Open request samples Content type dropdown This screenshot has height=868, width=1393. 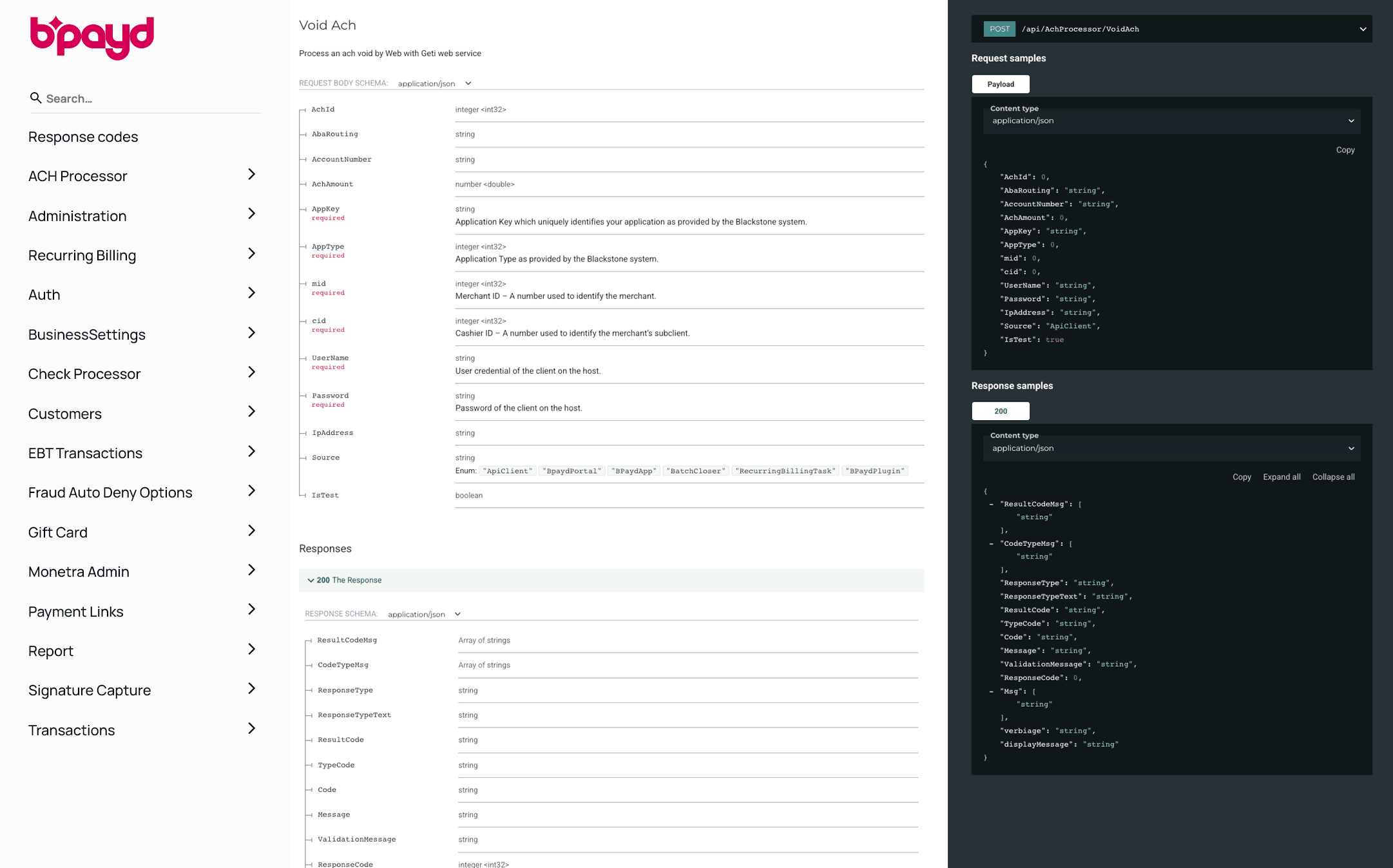tap(1172, 121)
